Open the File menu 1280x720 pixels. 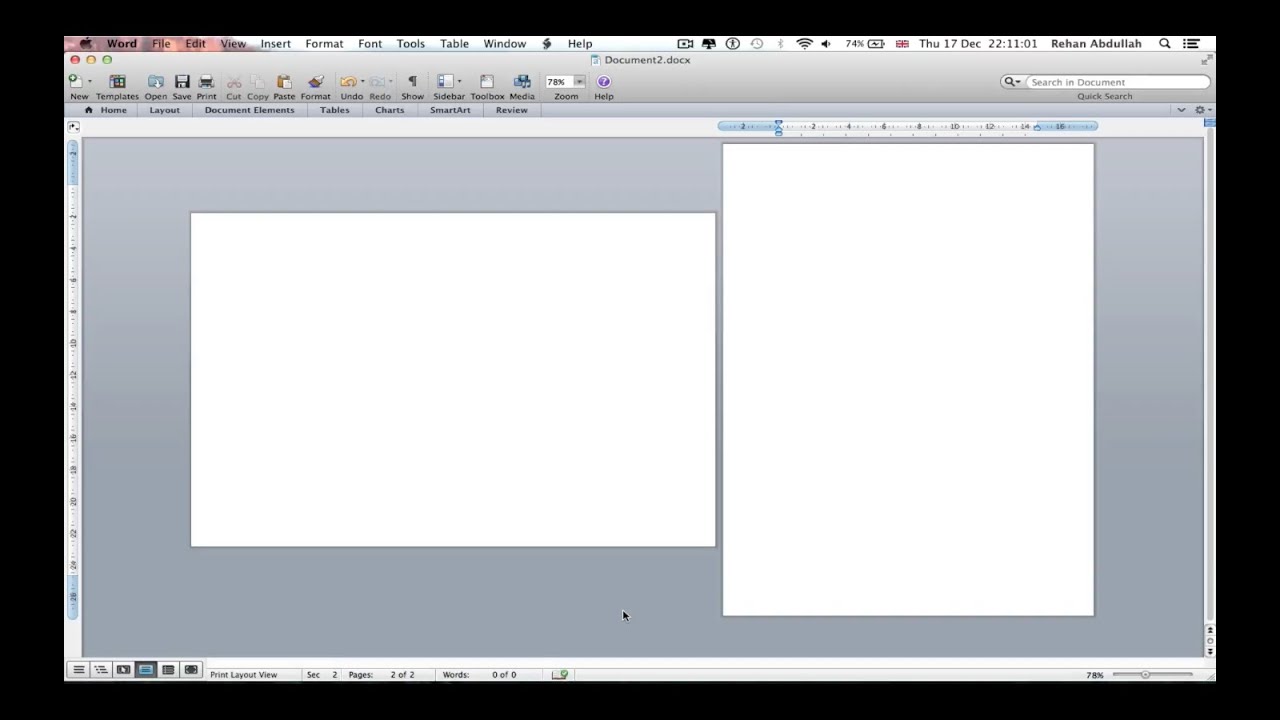(x=161, y=44)
